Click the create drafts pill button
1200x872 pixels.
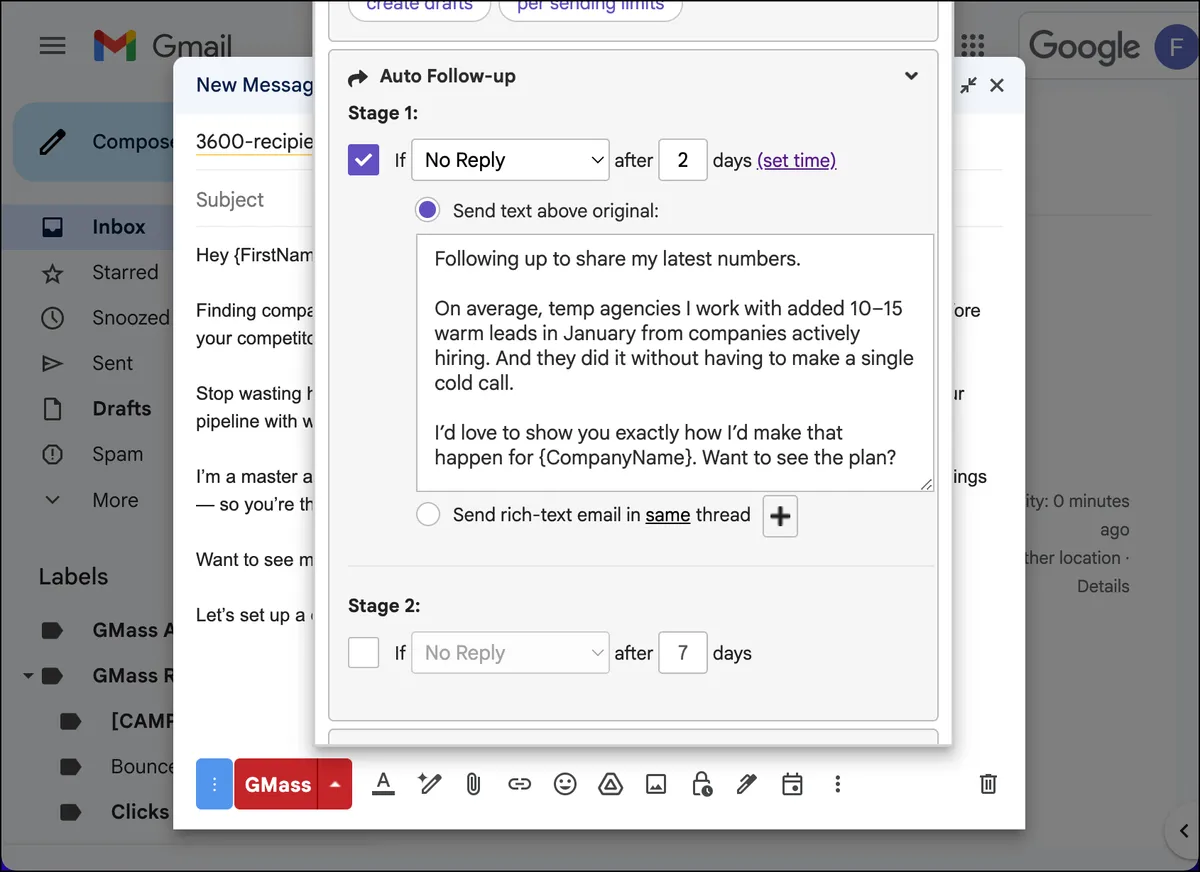click(x=419, y=8)
